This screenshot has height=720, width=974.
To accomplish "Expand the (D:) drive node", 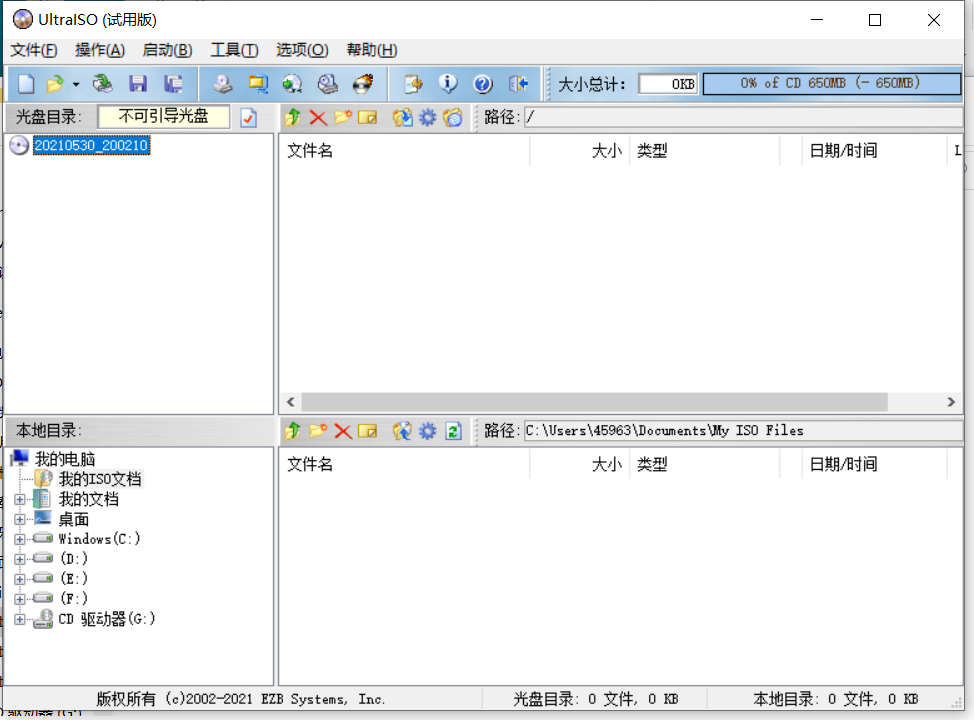I will pos(20,559).
